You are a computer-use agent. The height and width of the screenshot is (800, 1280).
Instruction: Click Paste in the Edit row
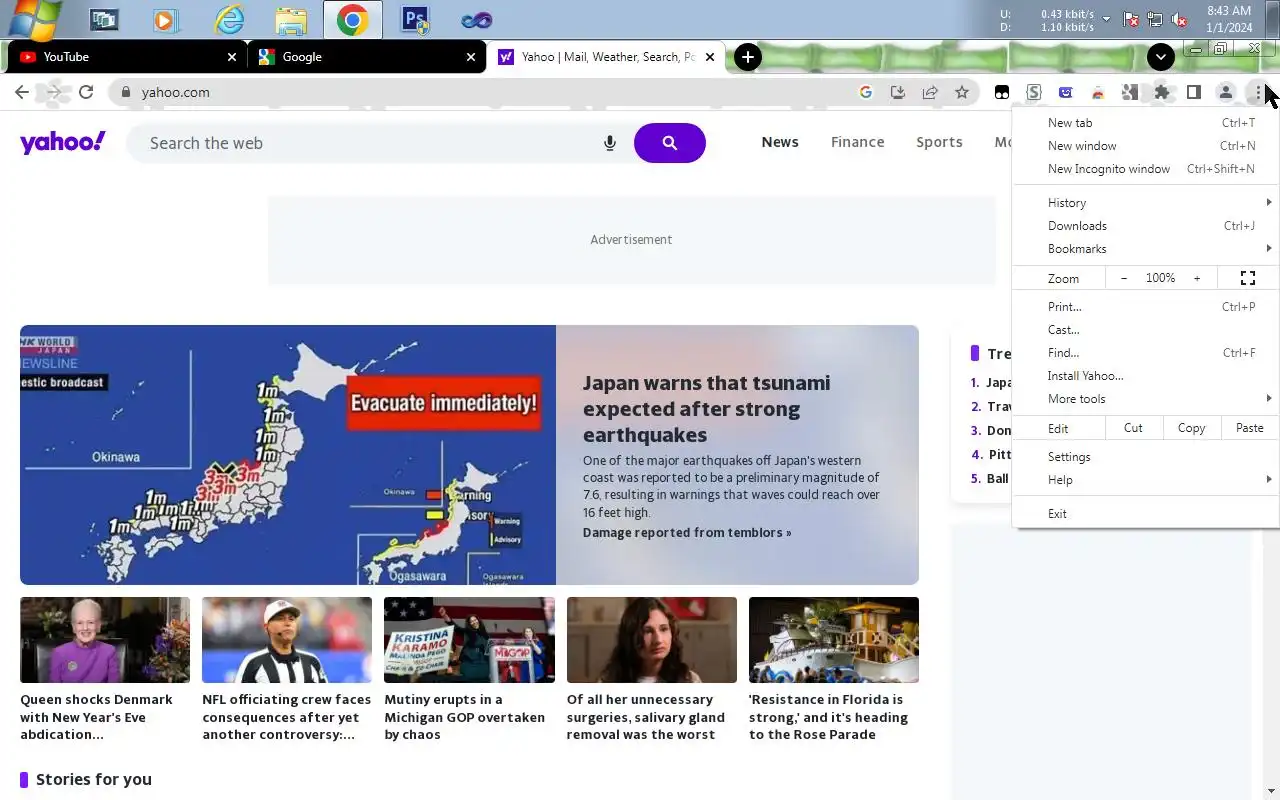pyautogui.click(x=1249, y=428)
